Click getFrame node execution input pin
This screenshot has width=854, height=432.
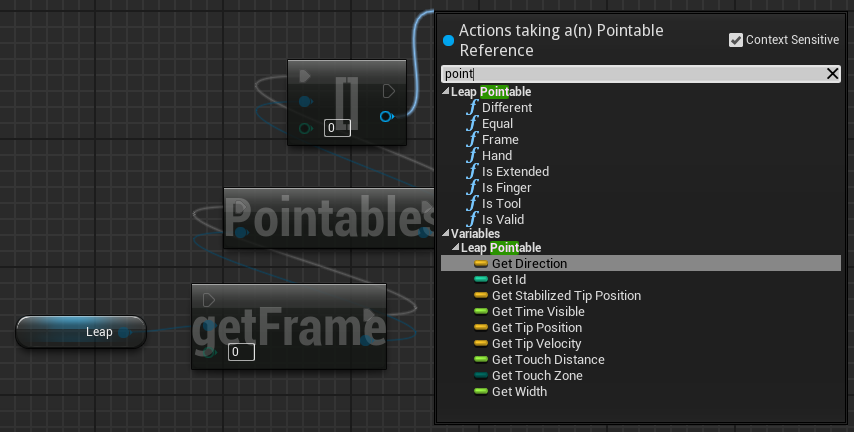point(209,300)
